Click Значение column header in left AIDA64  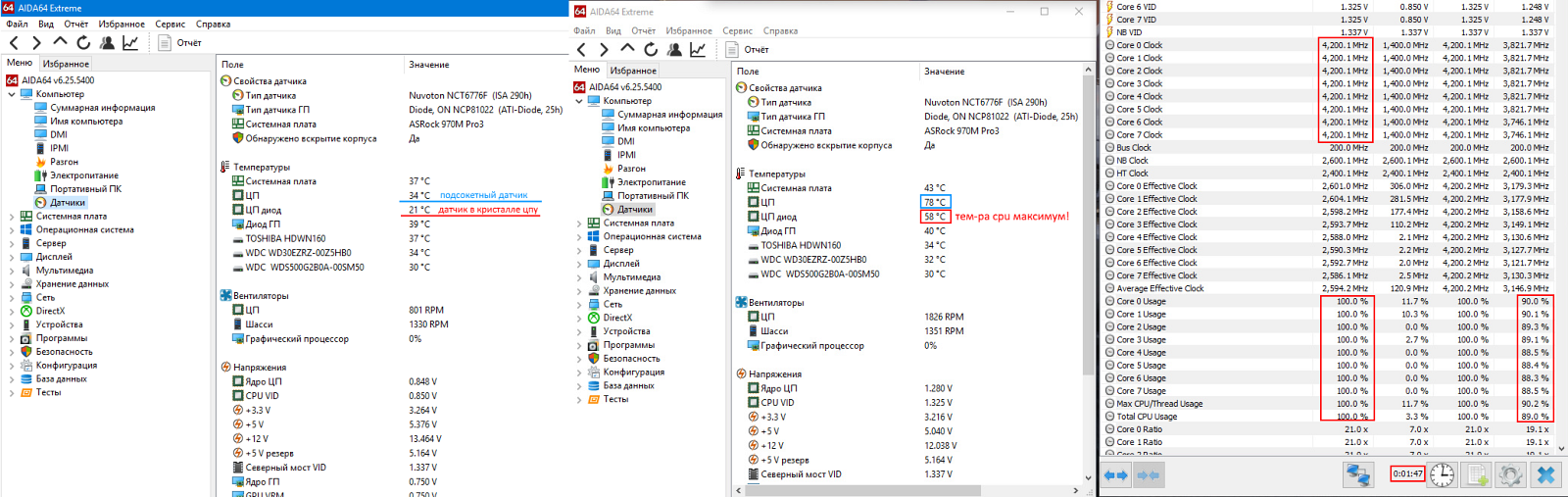429,65
